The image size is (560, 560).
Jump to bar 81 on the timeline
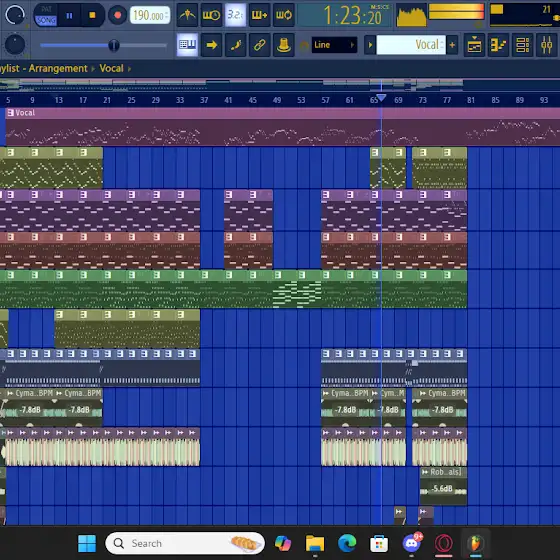click(471, 100)
